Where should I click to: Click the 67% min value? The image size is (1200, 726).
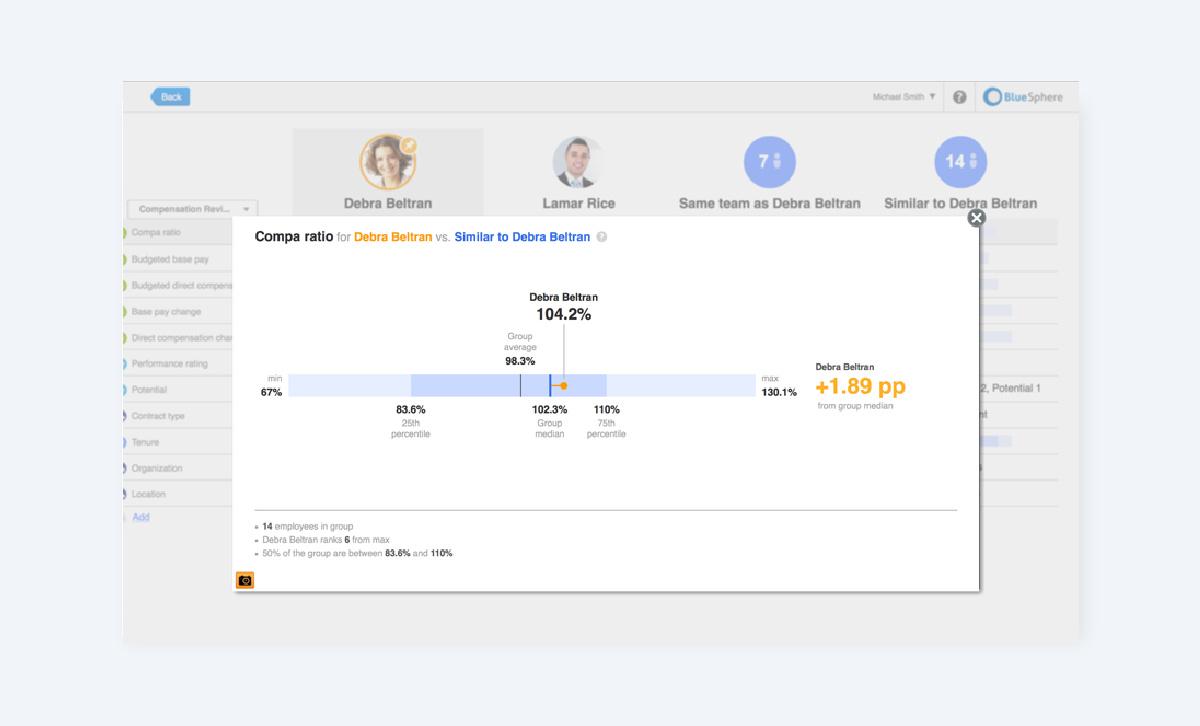pos(271,392)
